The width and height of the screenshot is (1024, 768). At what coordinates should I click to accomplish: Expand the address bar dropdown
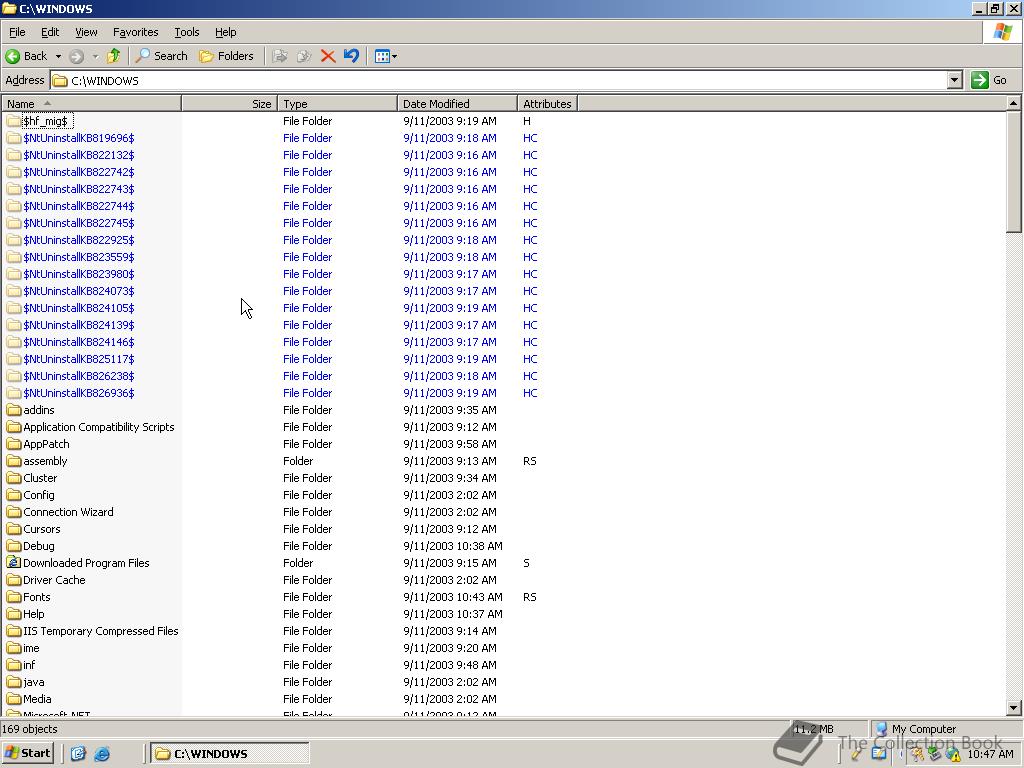955,80
